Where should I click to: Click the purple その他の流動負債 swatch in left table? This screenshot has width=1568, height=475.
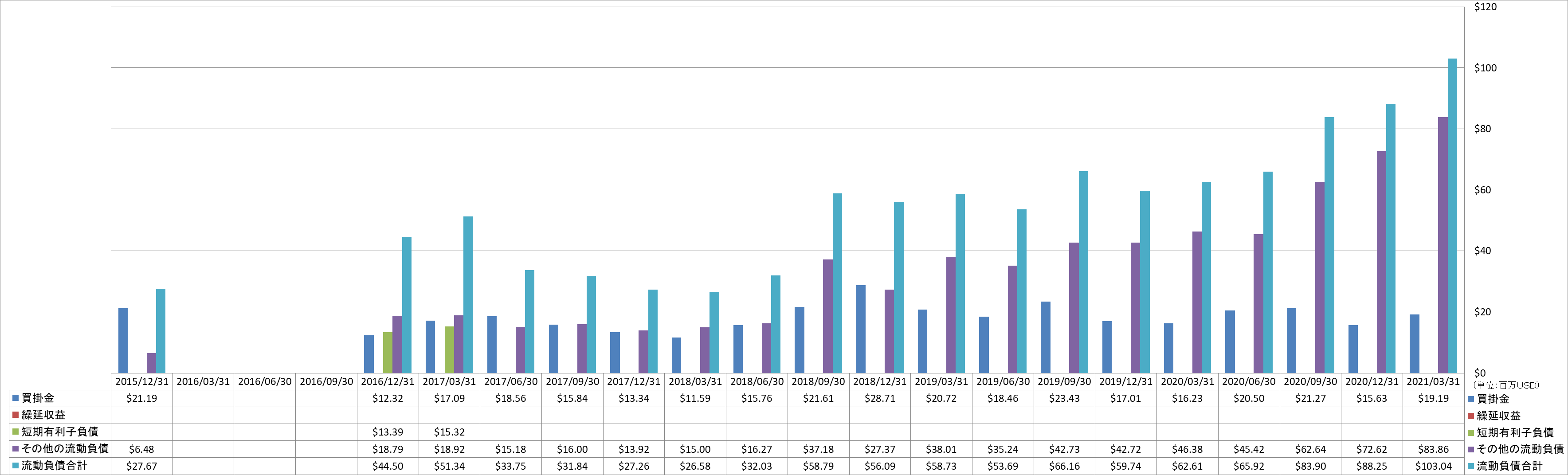click(x=15, y=449)
